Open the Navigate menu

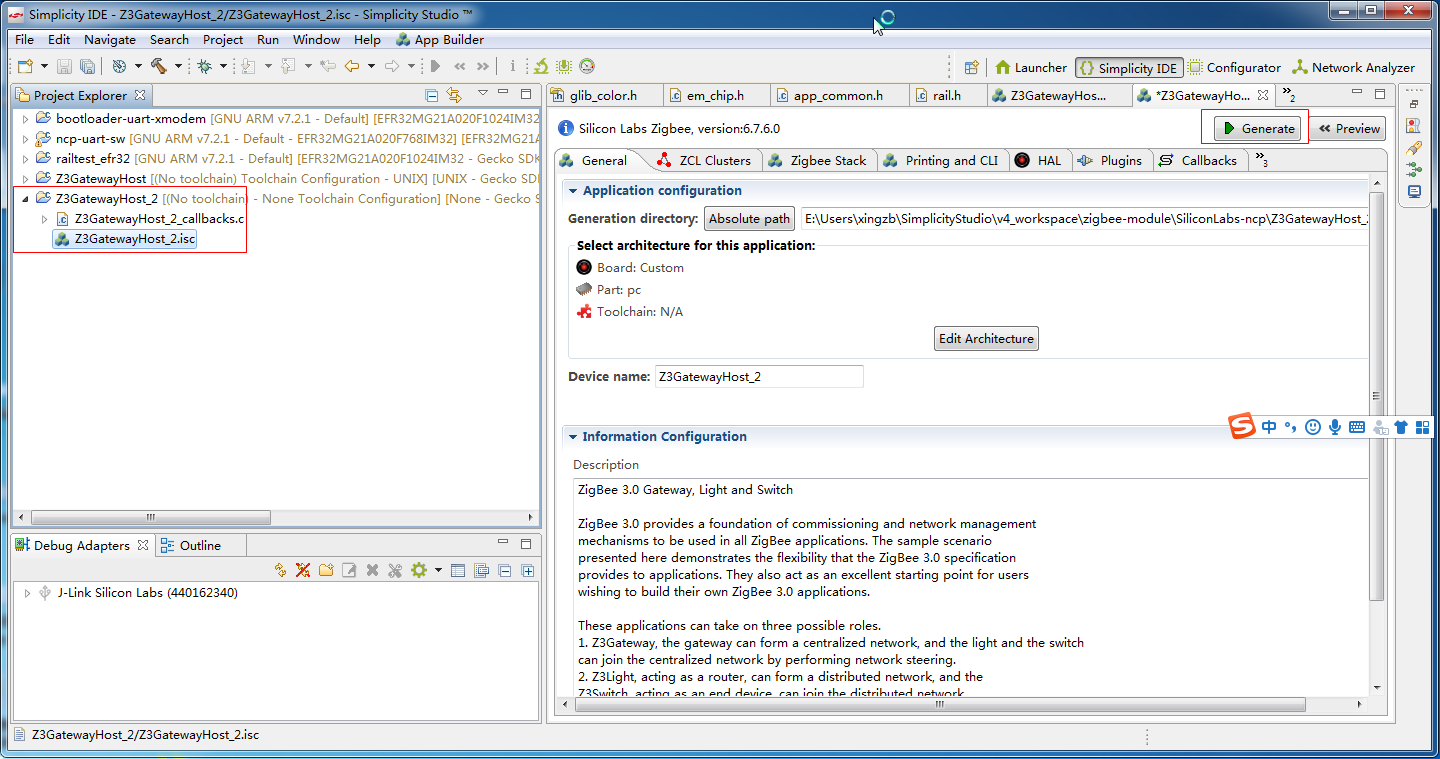pyautogui.click(x=110, y=40)
